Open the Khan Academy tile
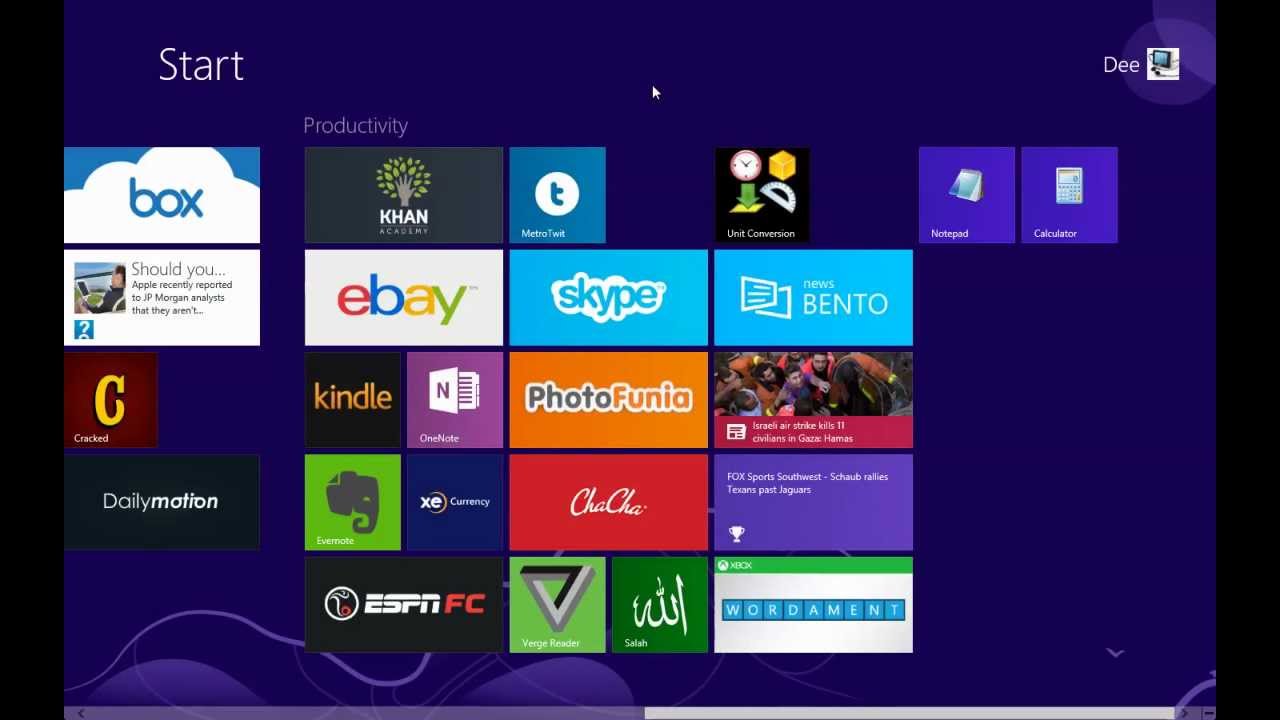 click(404, 195)
